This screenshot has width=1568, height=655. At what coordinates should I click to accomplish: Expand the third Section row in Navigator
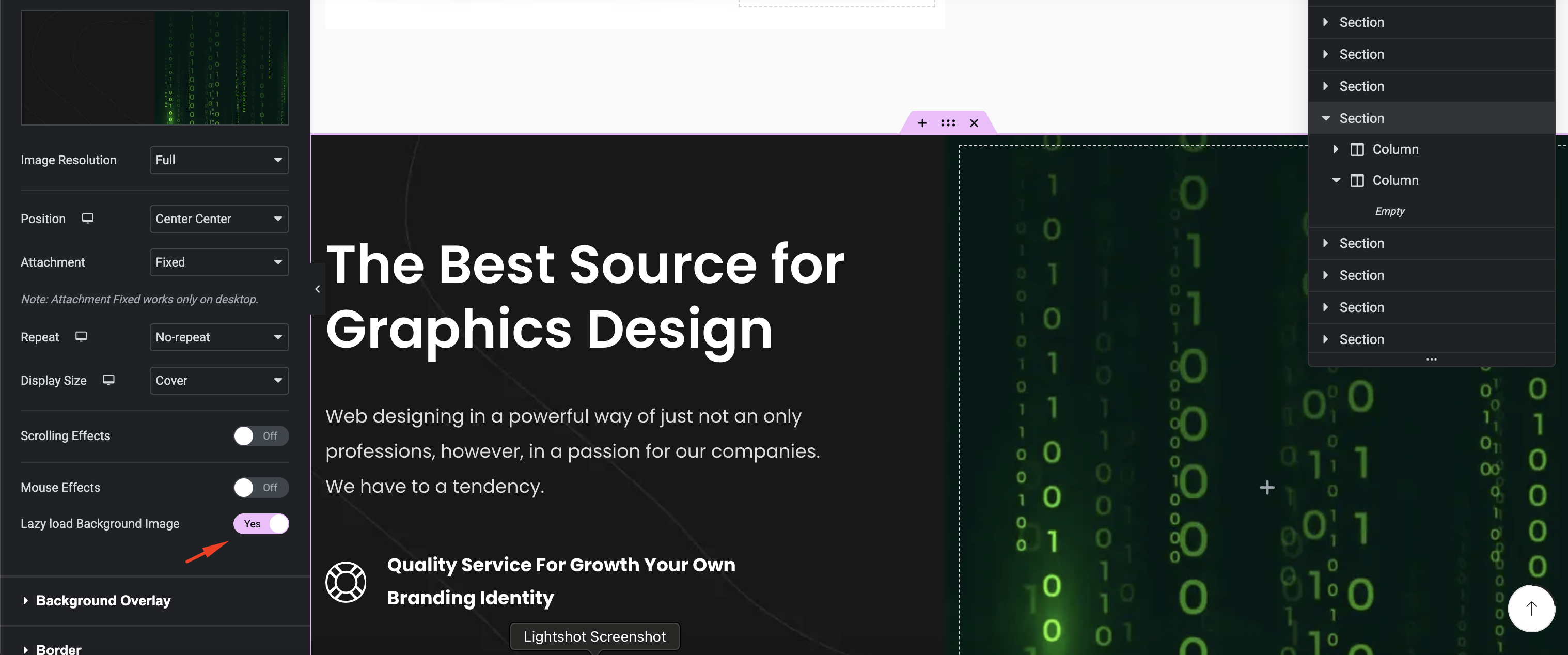pyautogui.click(x=1326, y=86)
